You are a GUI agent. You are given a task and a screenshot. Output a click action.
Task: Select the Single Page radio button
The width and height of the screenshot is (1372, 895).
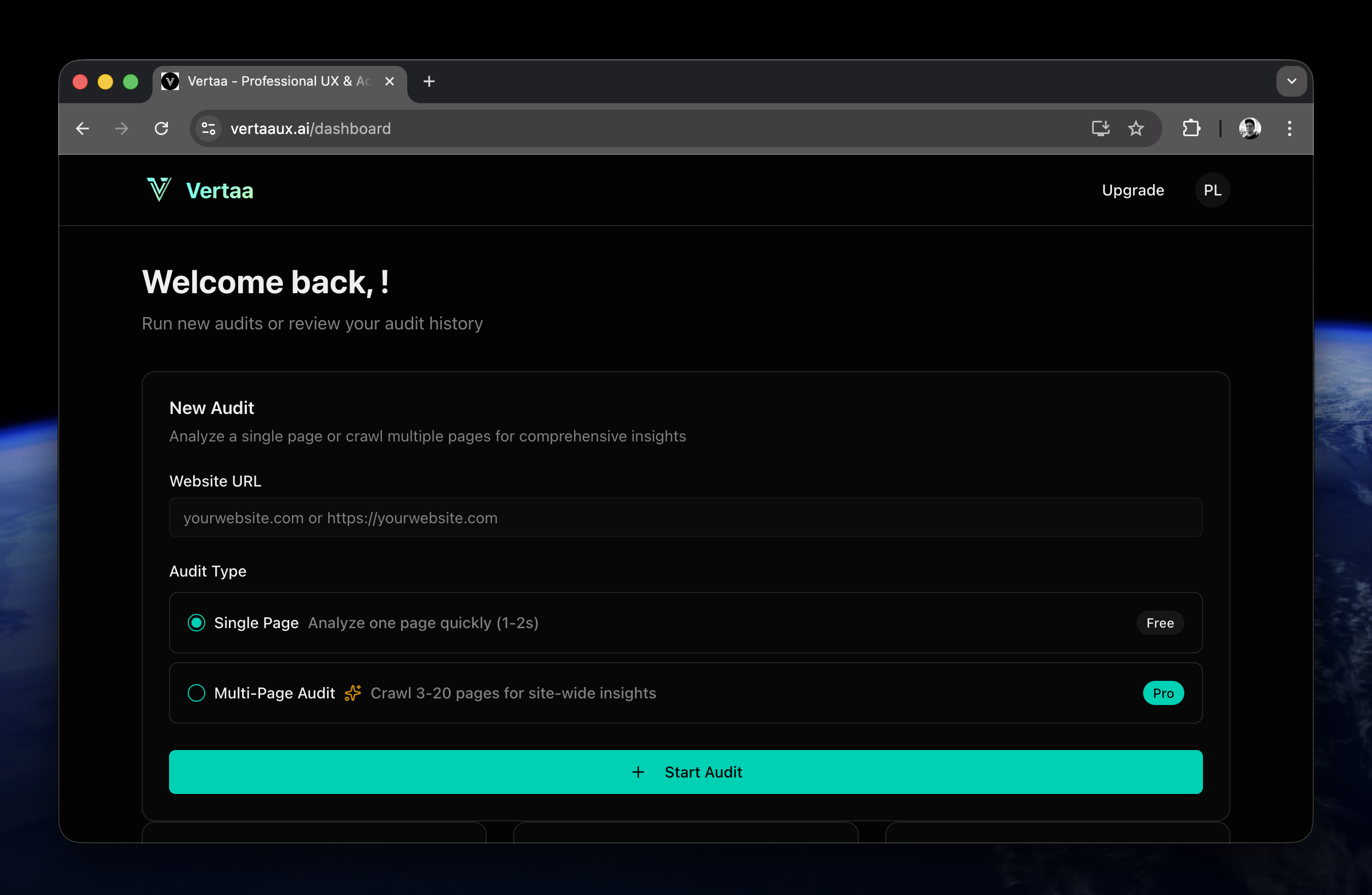pos(196,623)
